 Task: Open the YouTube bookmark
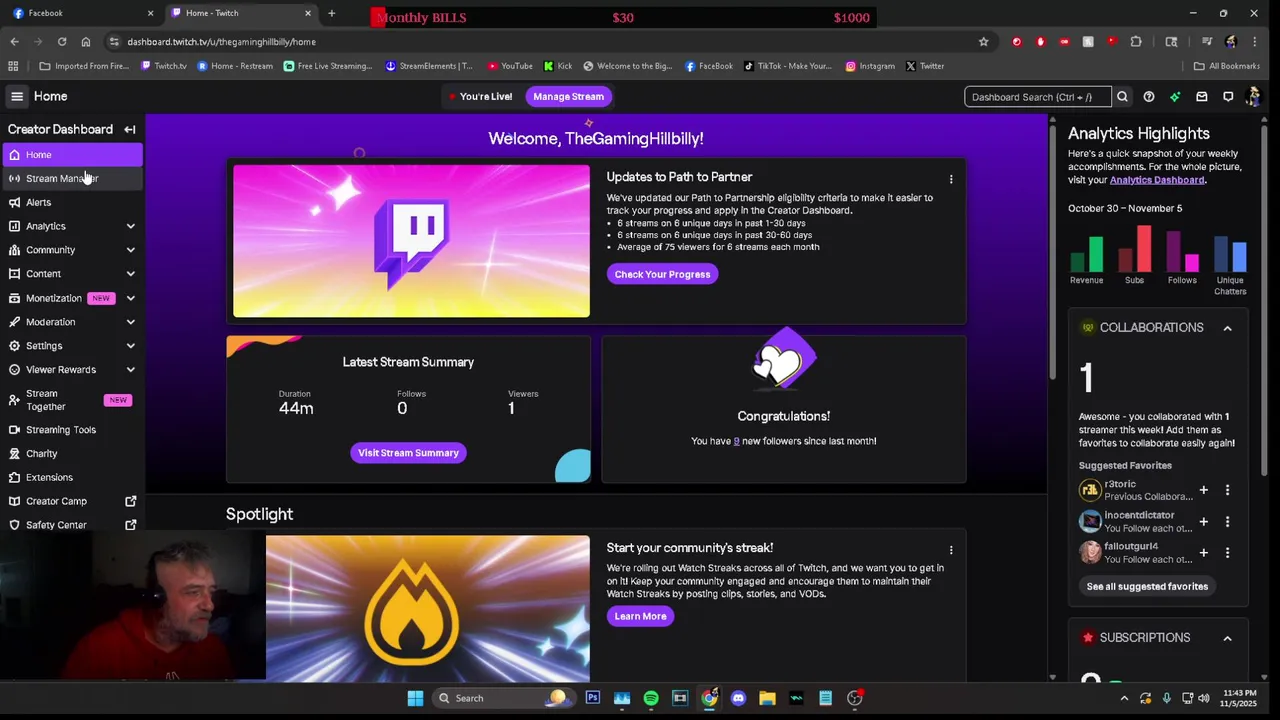coord(510,66)
